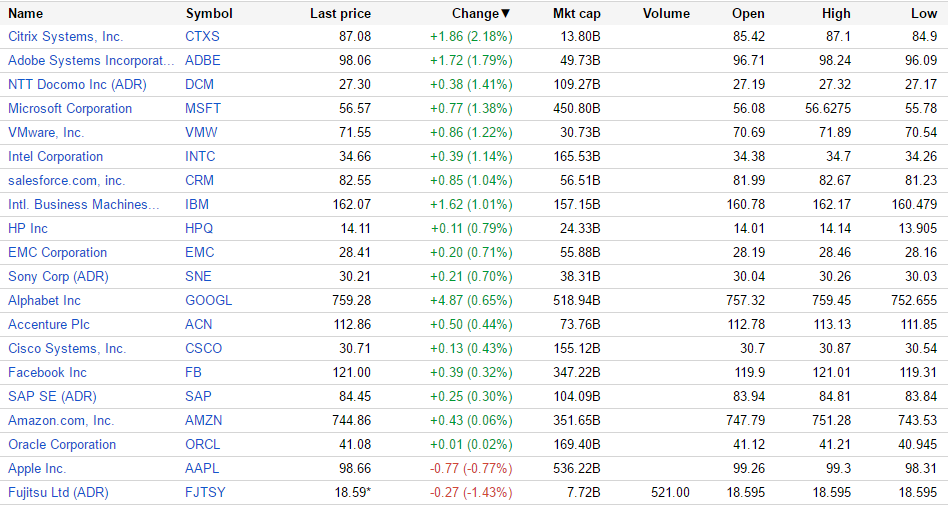This screenshot has width=948, height=506.
Task: Sort by the High column header
Action: pyautogui.click(x=836, y=14)
